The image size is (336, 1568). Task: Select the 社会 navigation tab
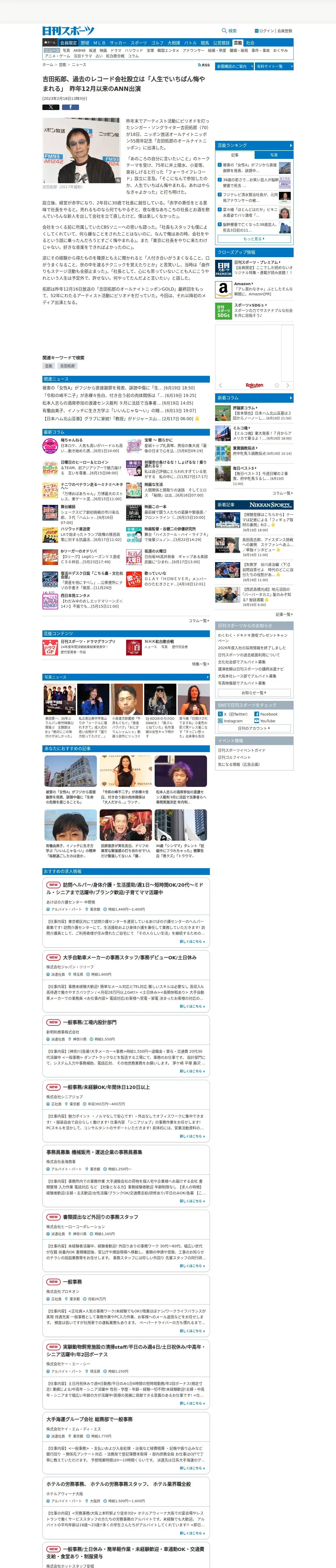pos(250,43)
